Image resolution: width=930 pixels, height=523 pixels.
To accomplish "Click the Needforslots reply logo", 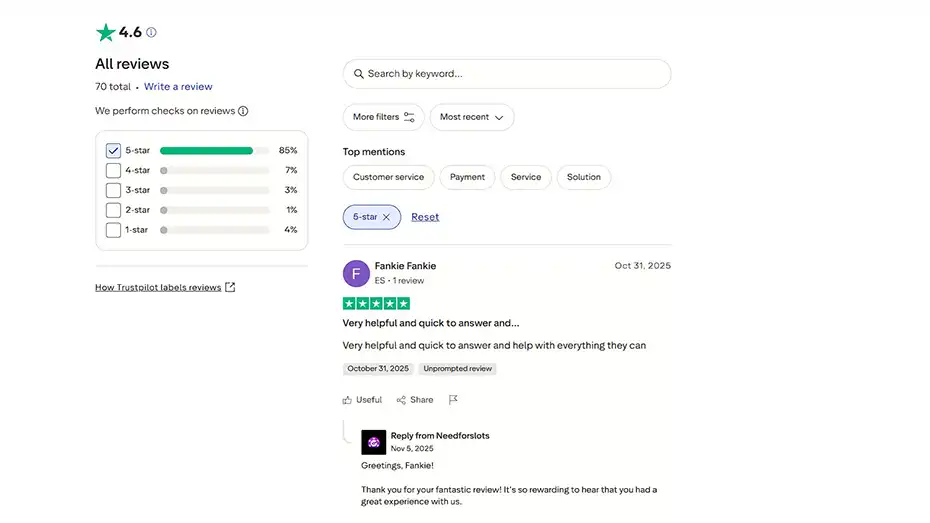I will (374, 442).
